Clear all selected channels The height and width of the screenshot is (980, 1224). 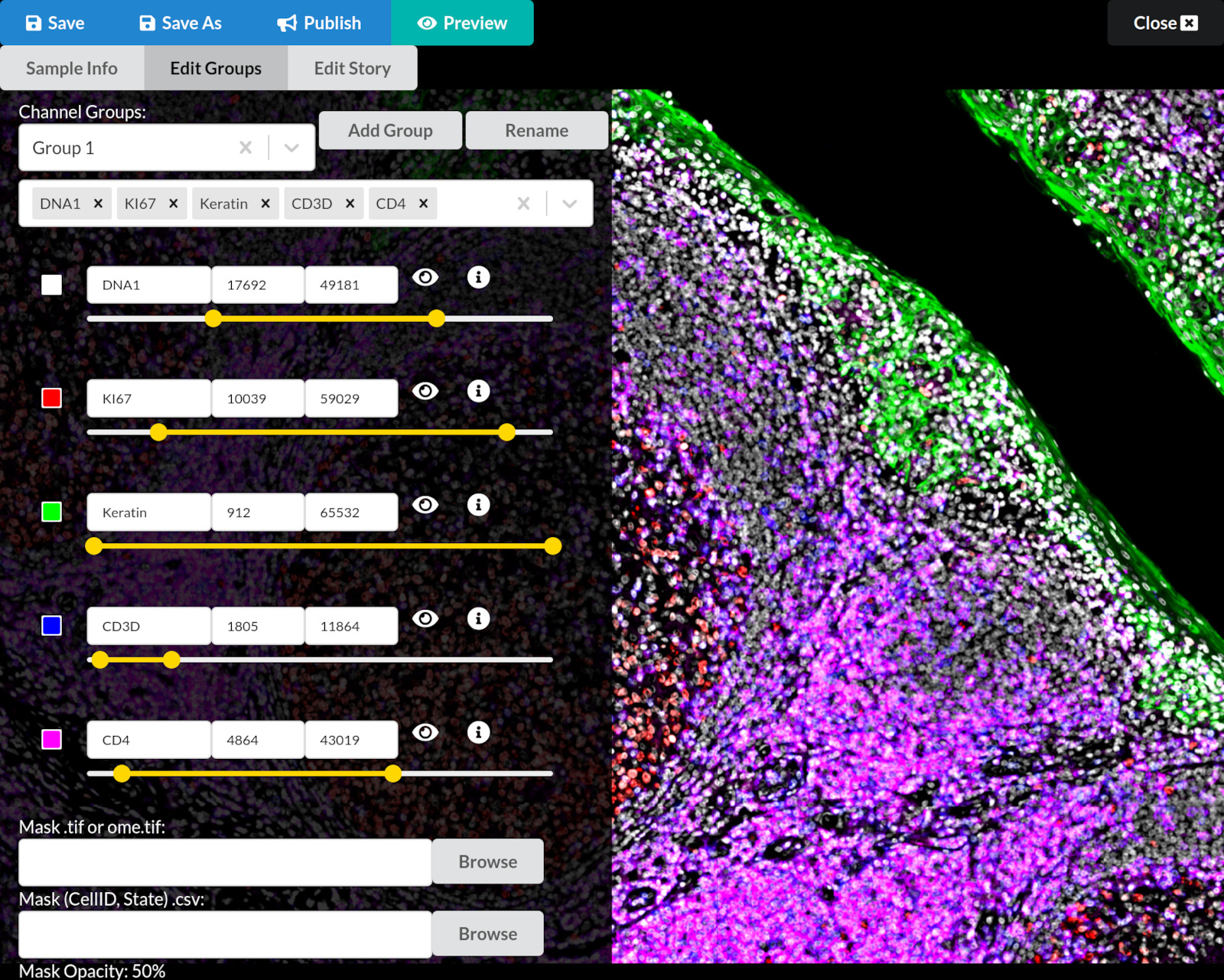[523, 203]
